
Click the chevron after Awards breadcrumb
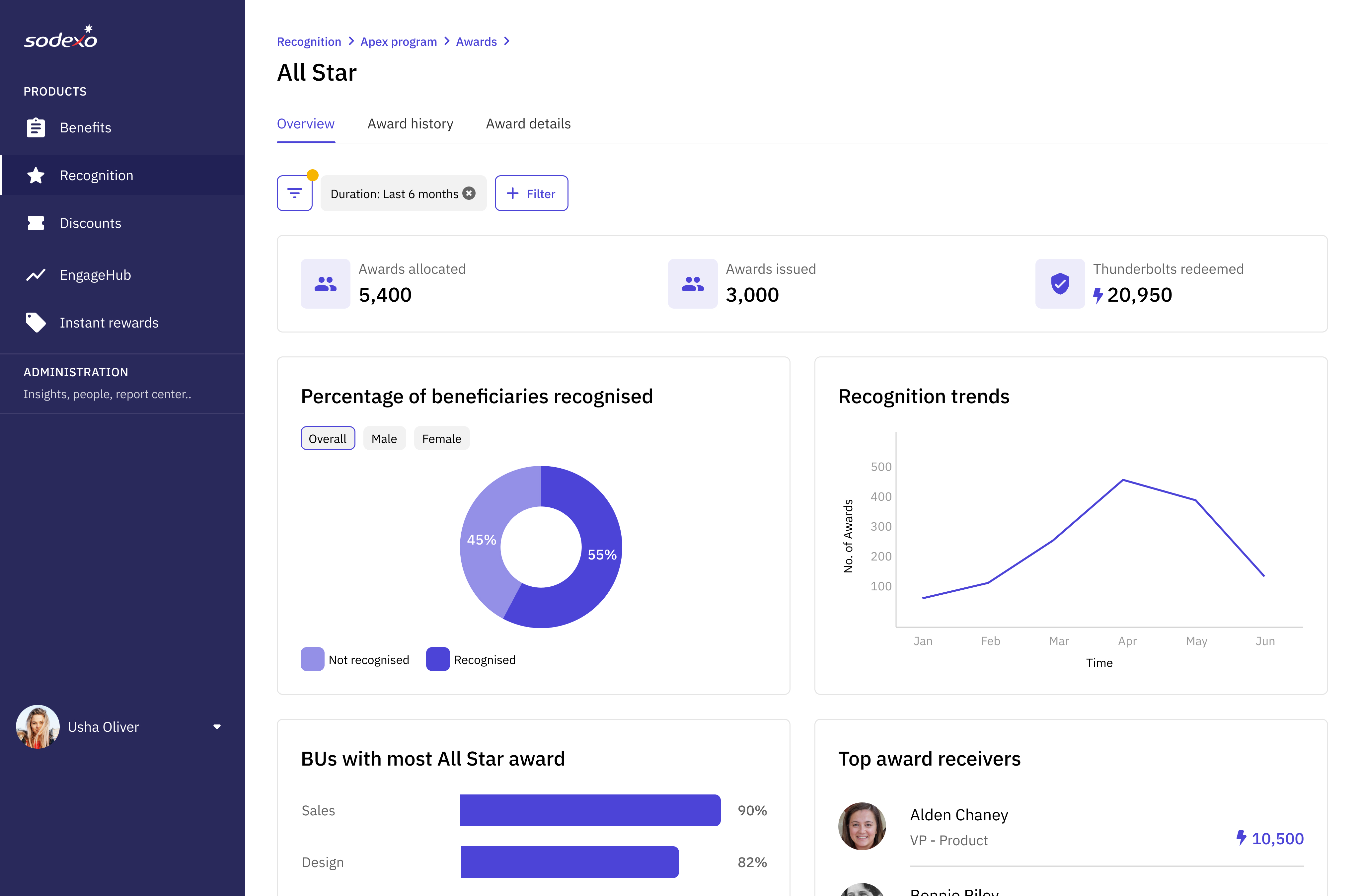pyautogui.click(x=506, y=41)
